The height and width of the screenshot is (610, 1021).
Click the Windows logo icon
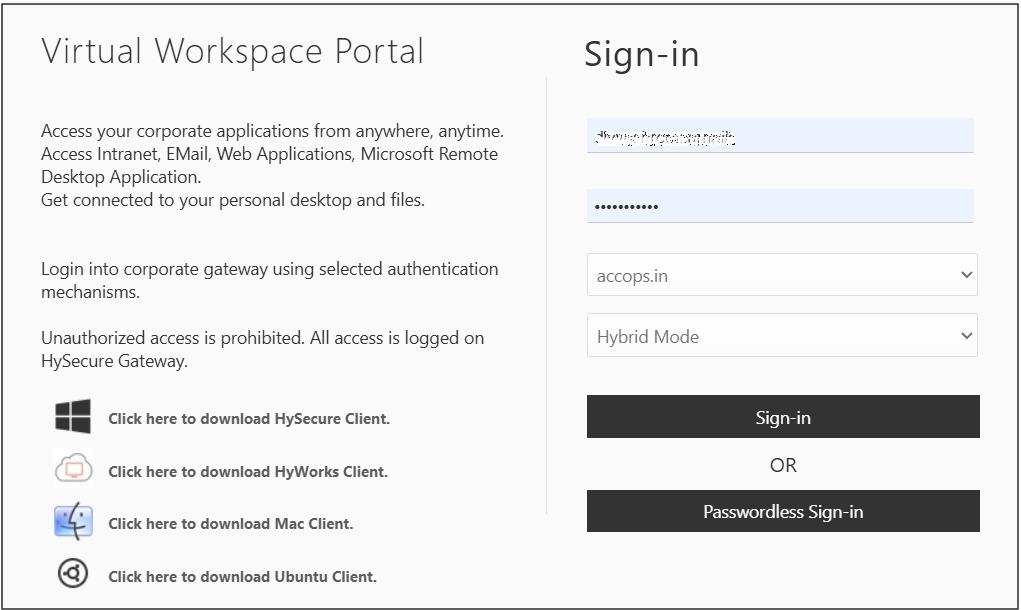point(73,416)
